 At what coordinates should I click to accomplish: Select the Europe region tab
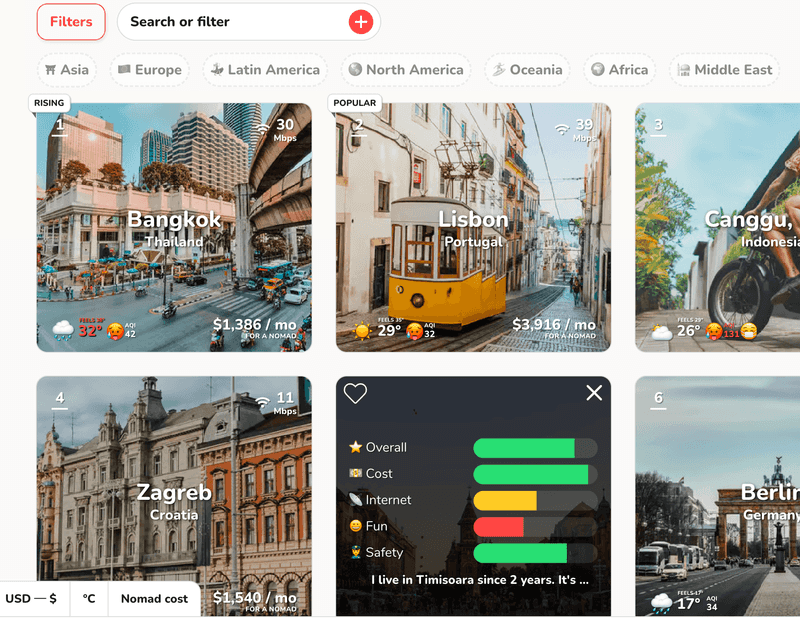[149, 70]
